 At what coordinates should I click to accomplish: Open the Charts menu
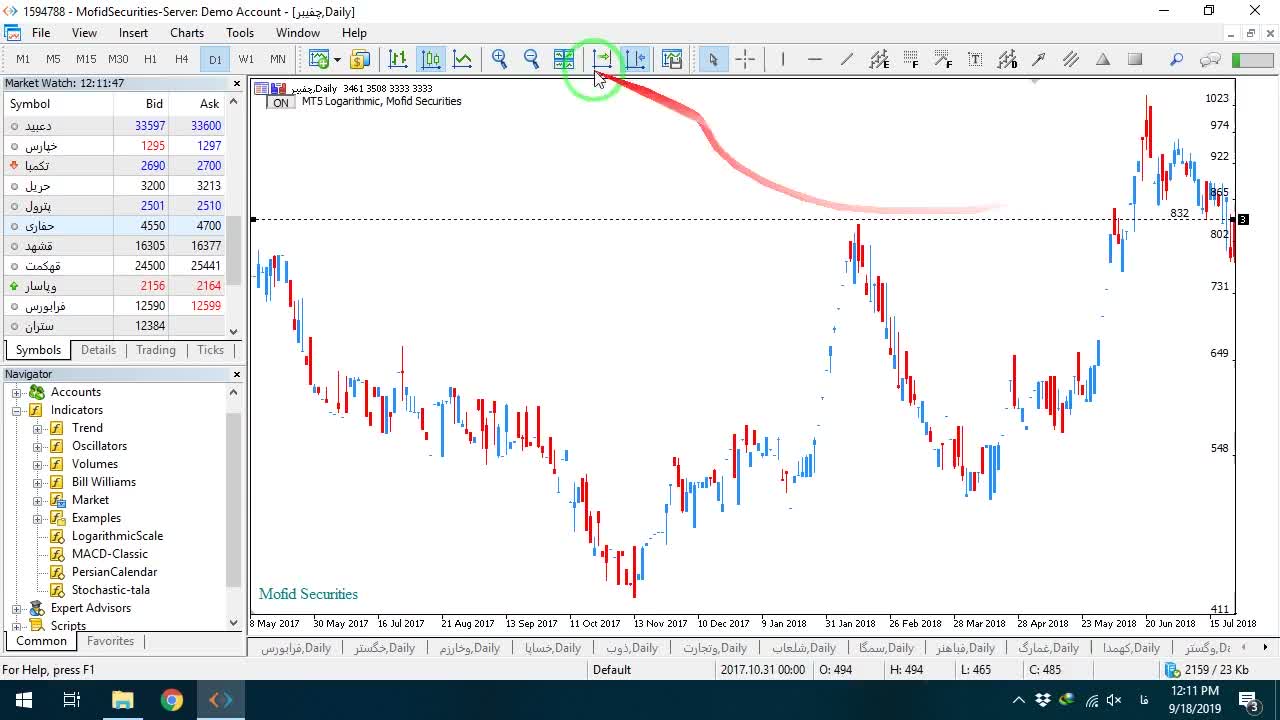click(x=187, y=33)
